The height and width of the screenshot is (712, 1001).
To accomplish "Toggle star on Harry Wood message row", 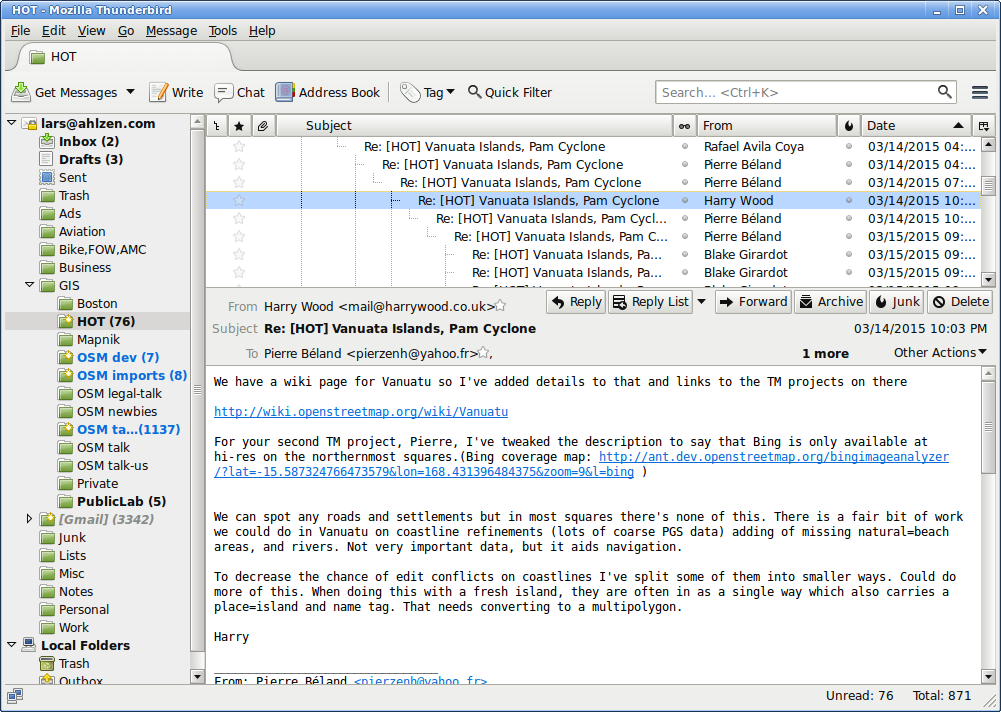I will click(239, 201).
